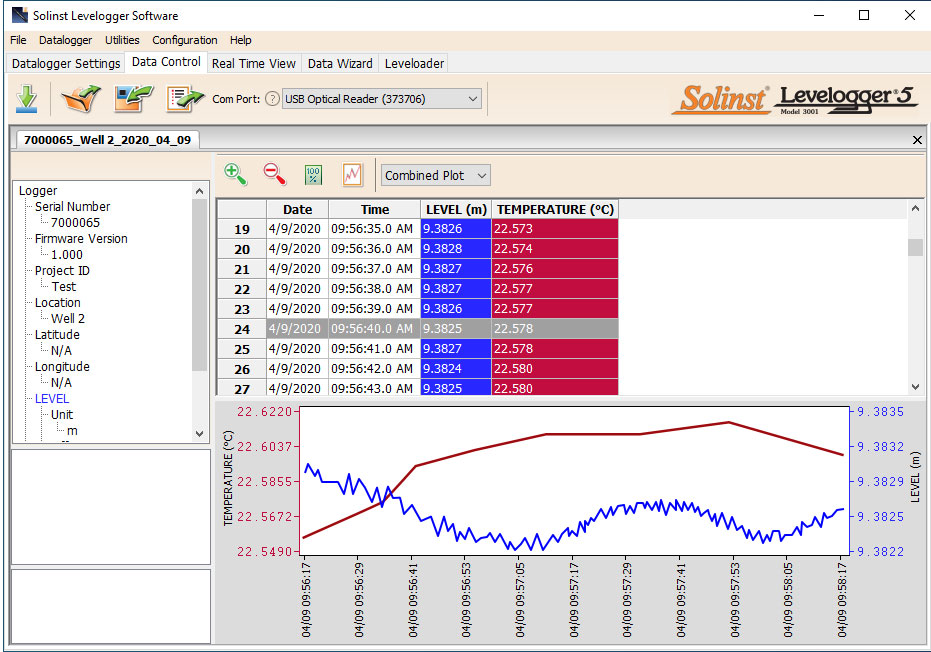Reset graph to 100% zoom
Screen dimensions: 931x652
[313, 174]
